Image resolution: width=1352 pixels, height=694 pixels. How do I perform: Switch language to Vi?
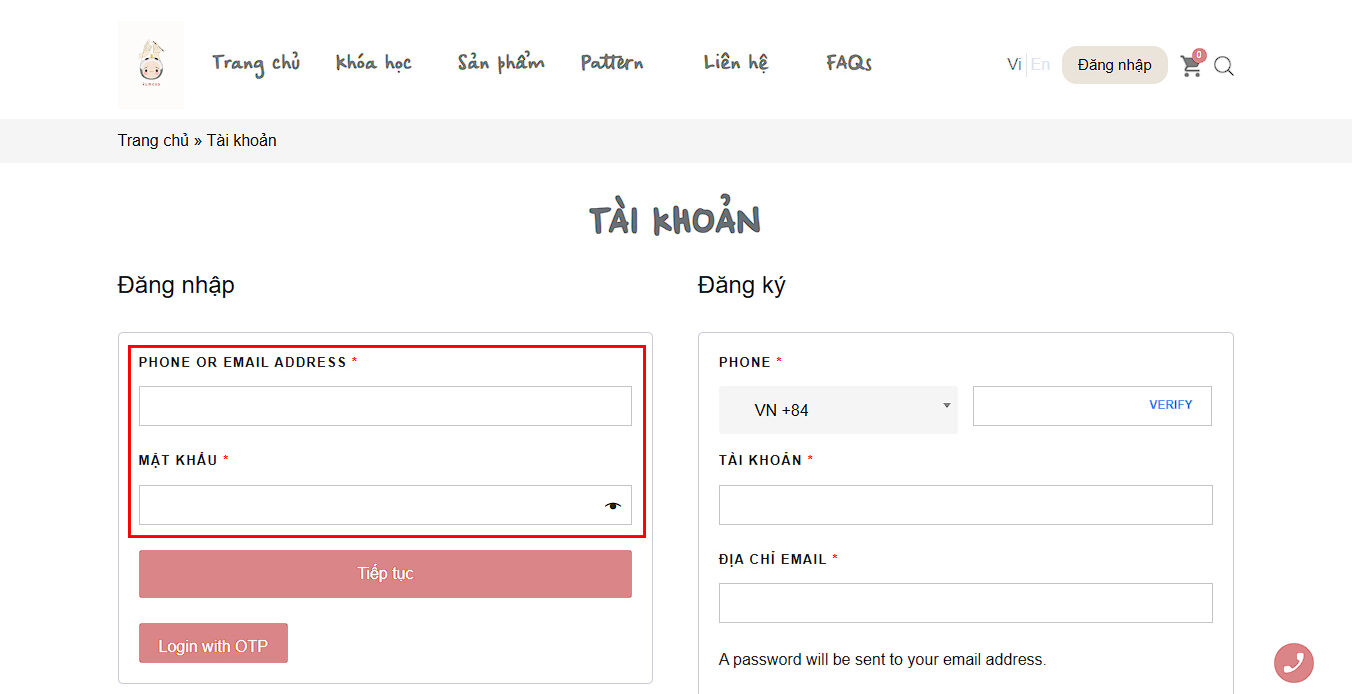click(x=1014, y=65)
